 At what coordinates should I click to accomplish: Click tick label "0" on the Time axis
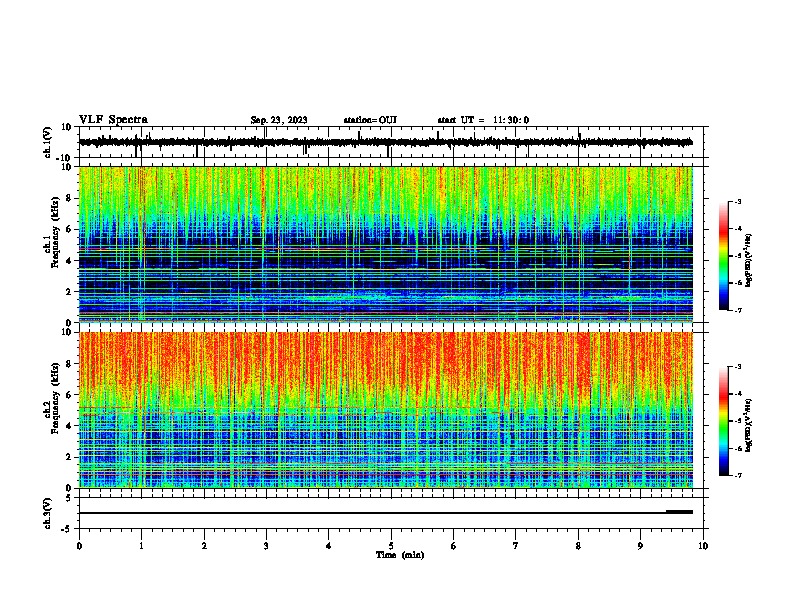click(x=79, y=546)
